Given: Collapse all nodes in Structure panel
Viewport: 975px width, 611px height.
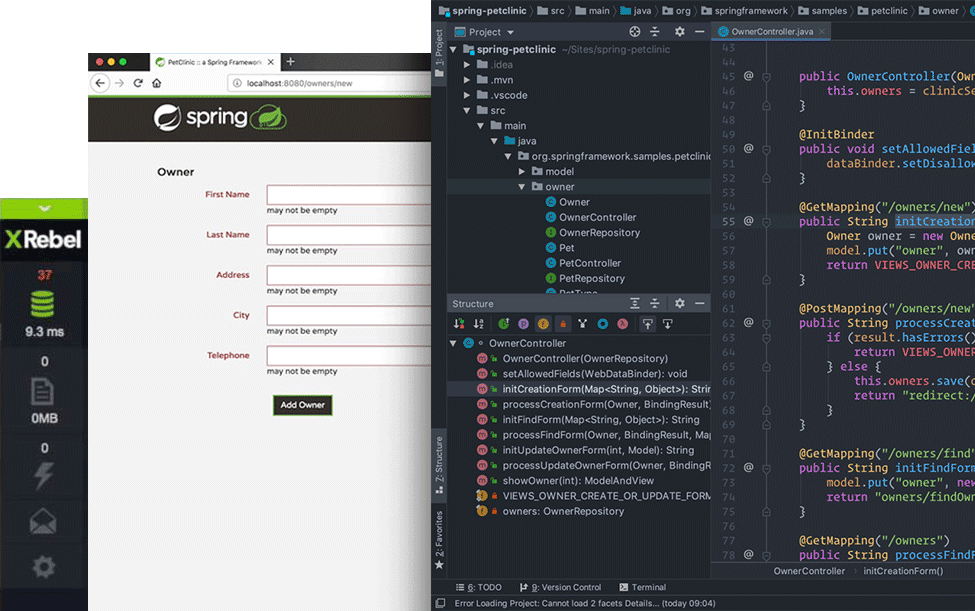Looking at the screenshot, I should tap(655, 303).
